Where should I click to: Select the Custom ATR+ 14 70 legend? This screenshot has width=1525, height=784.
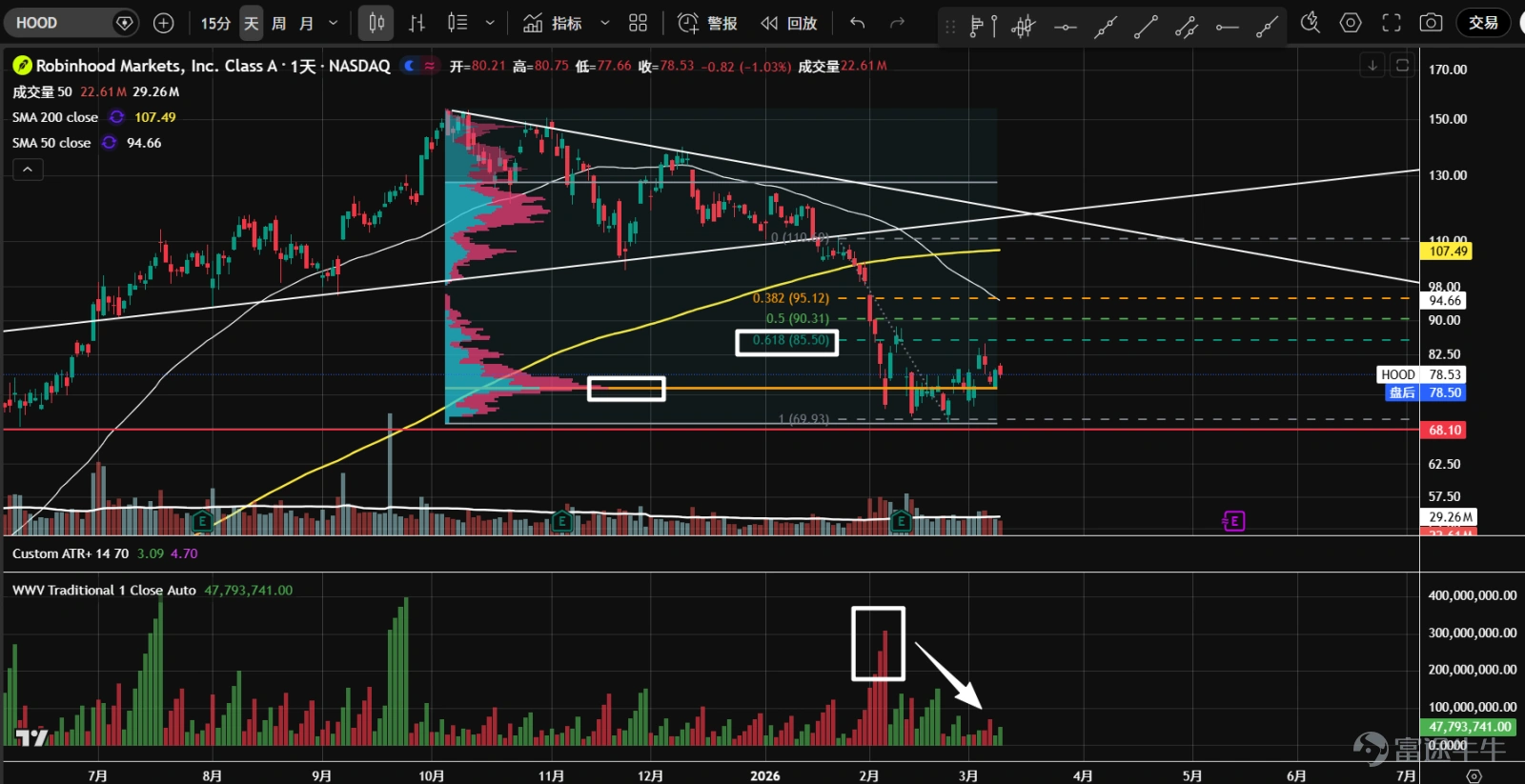(71, 553)
